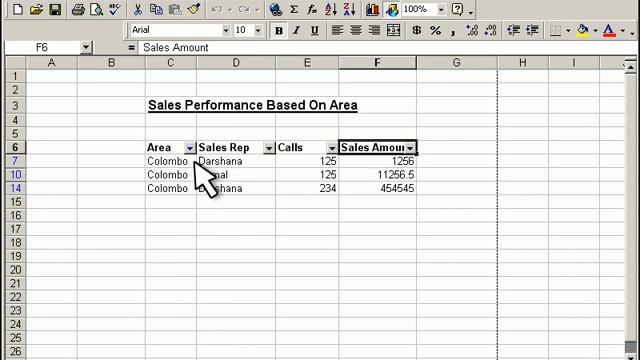Toggle bold formatting
This screenshot has height=360, width=640.
coord(279,30)
